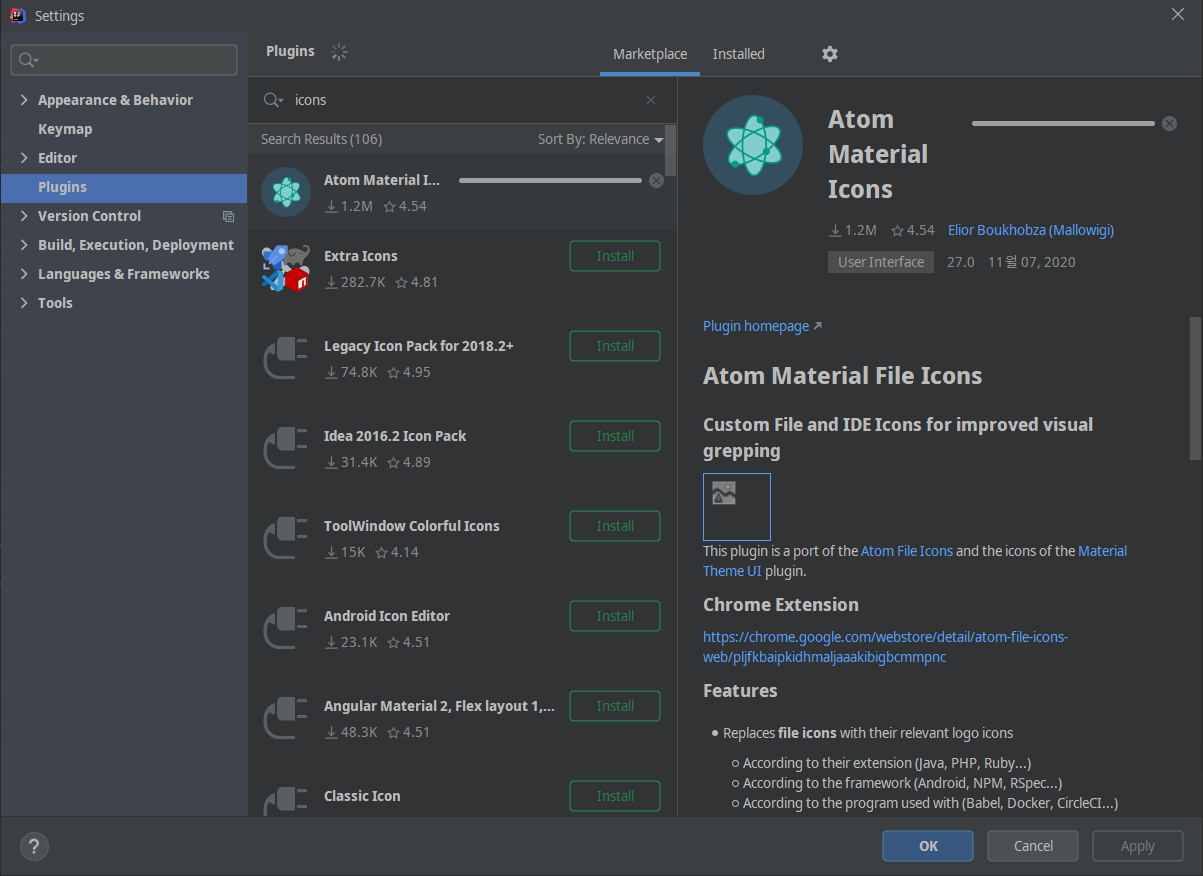Image resolution: width=1203 pixels, height=876 pixels.
Task: Open the Plugin homepage link
Action: (x=762, y=326)
